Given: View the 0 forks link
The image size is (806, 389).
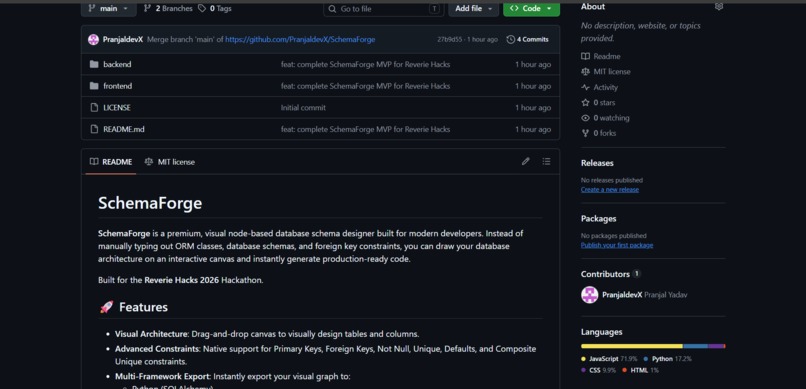Looking at the screenshot, I should (598, 133).
